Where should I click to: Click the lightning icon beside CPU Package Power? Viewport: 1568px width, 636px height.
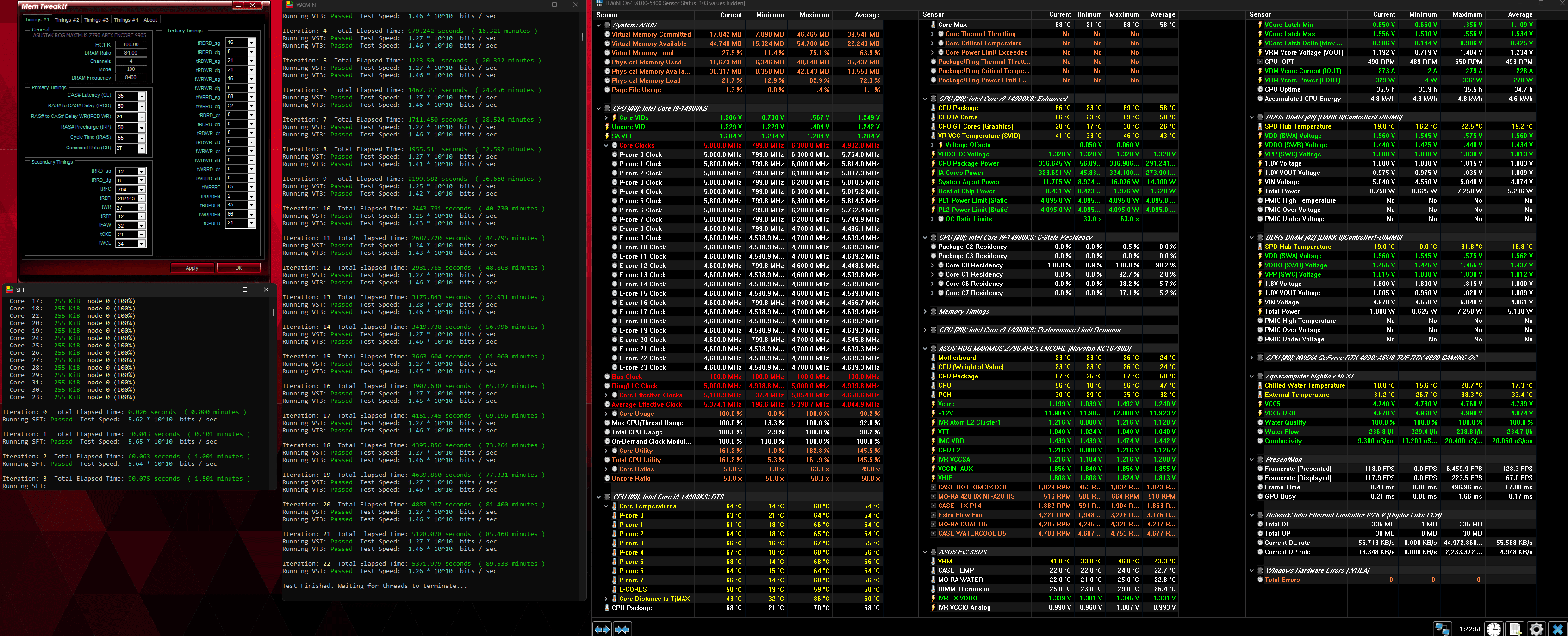tap(933, 164)
